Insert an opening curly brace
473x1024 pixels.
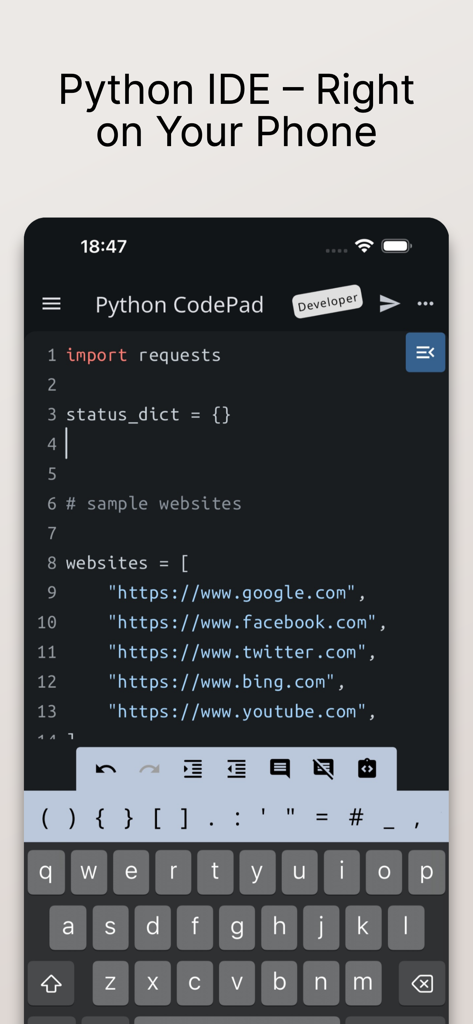[x=100, y=817]
